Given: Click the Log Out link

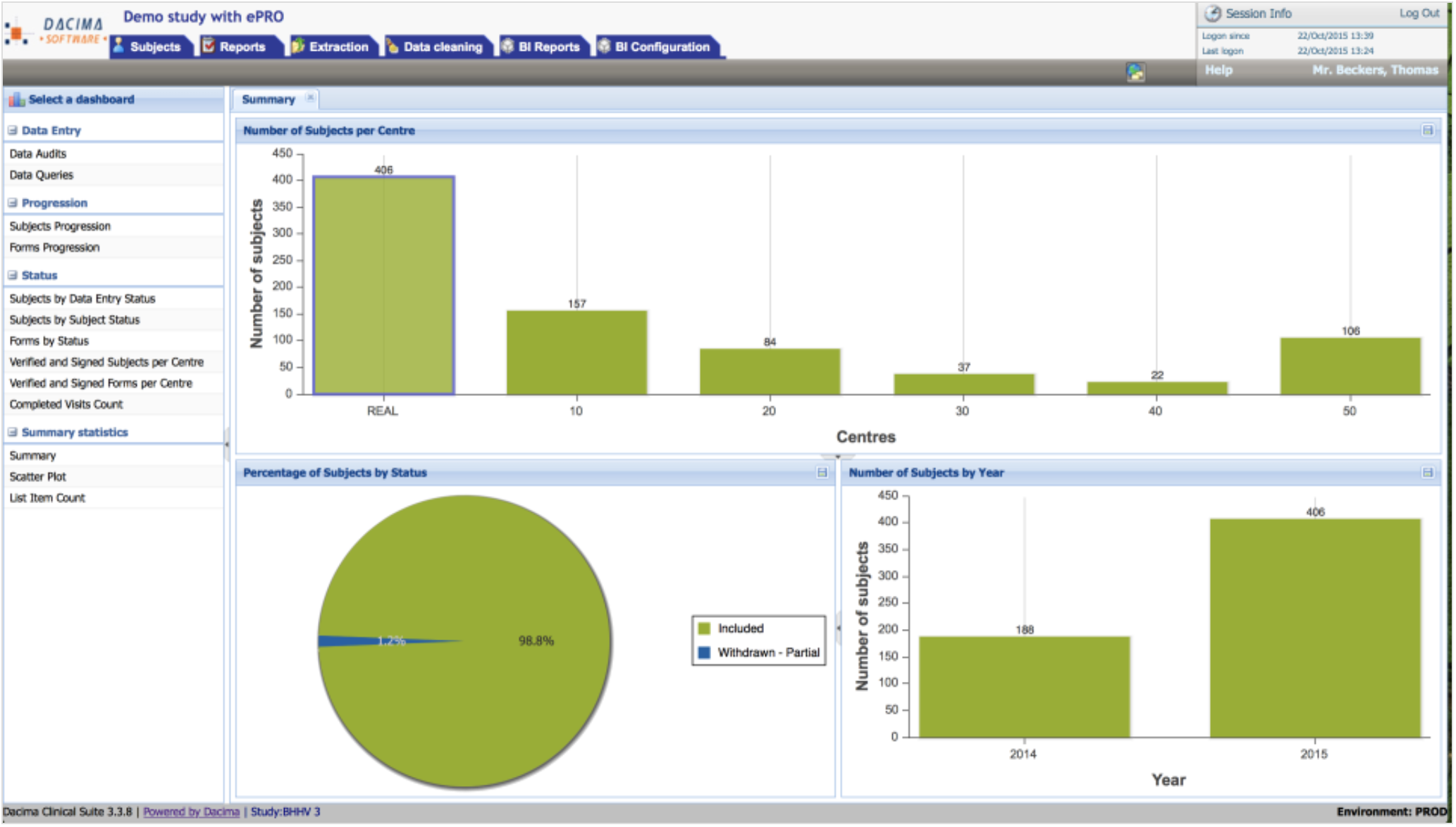Looking at the screenshot, I should pos(1419,13).
